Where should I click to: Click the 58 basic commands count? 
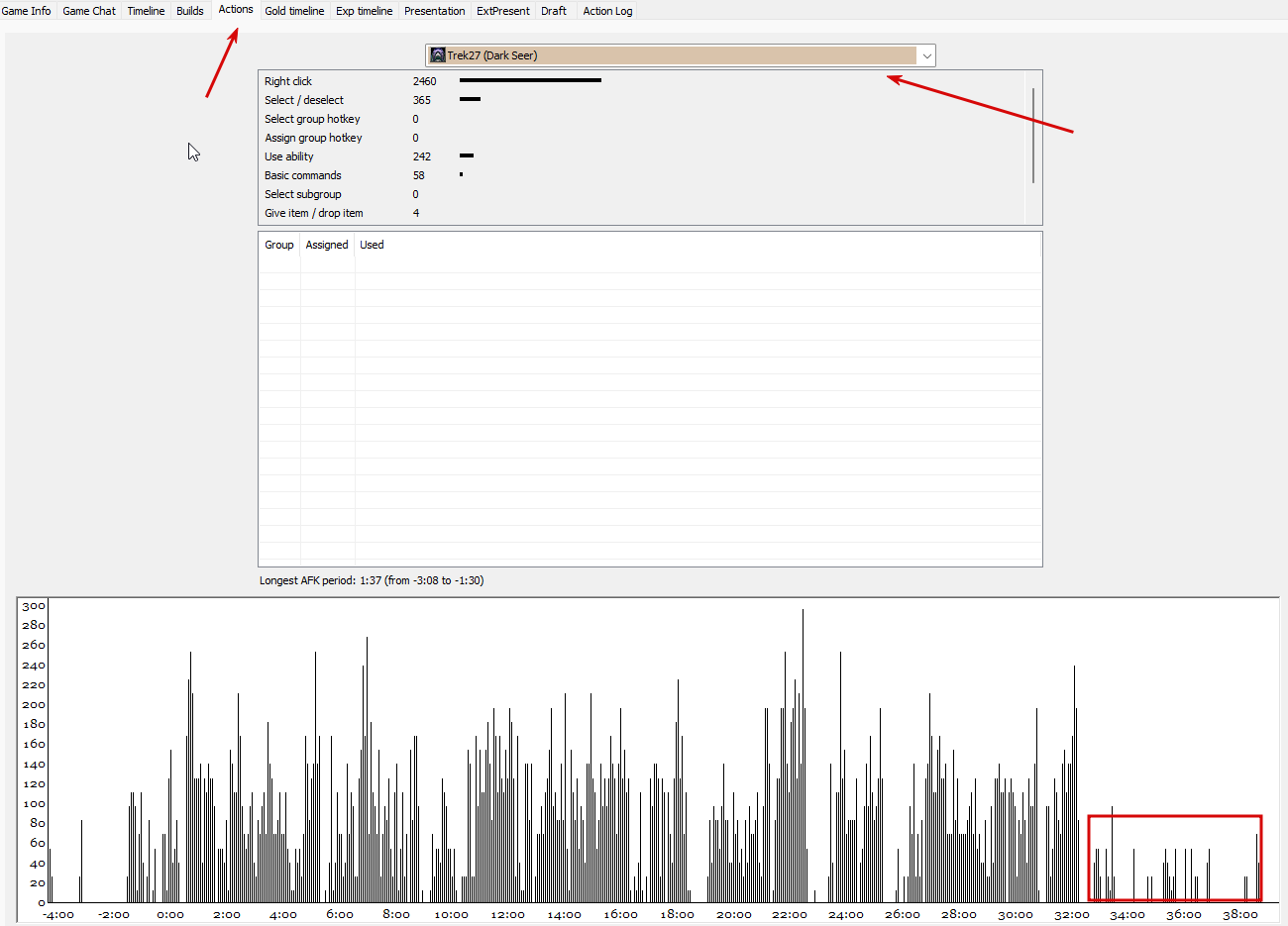pos(419,175)
